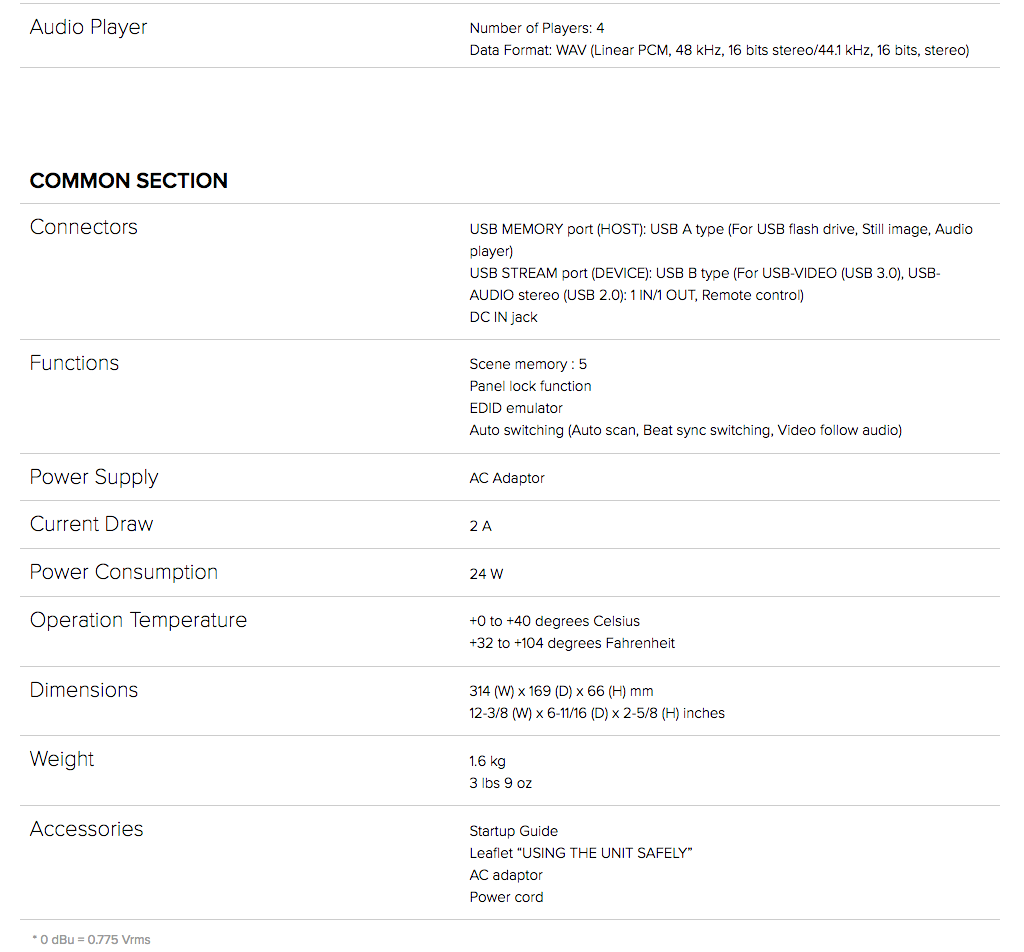Select the Audio Player row label
Viewport: 1024px width, 952px height.
(x=89, y=27)
